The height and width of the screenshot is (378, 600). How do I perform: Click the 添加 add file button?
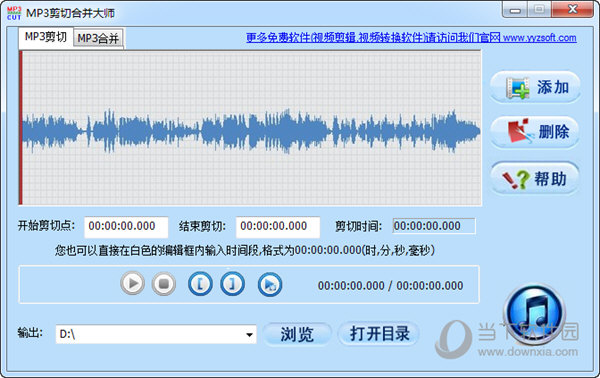point(535,87)
